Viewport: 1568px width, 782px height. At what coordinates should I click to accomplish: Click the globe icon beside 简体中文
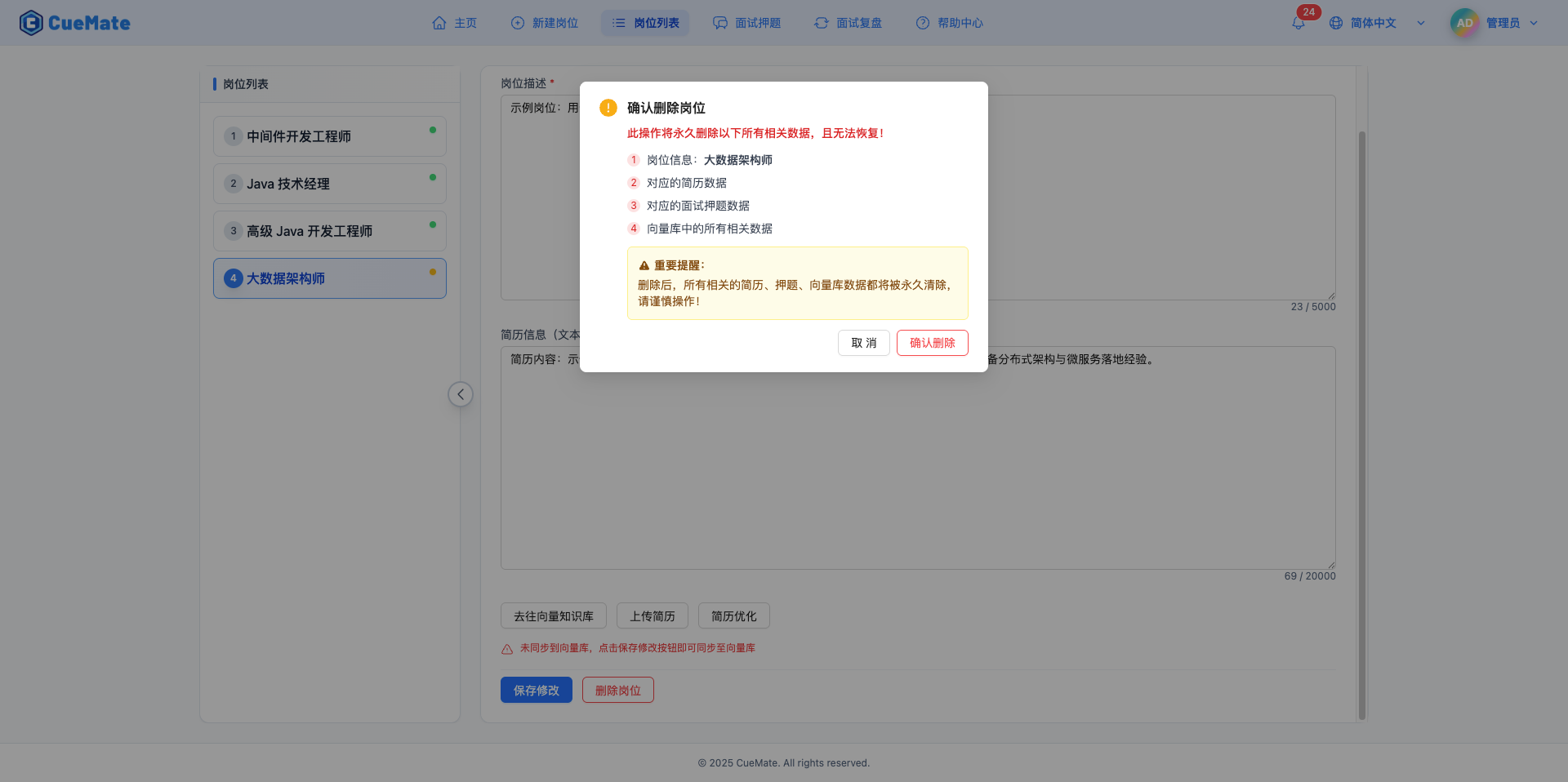pyautogui.click(x=1337, y=23)
